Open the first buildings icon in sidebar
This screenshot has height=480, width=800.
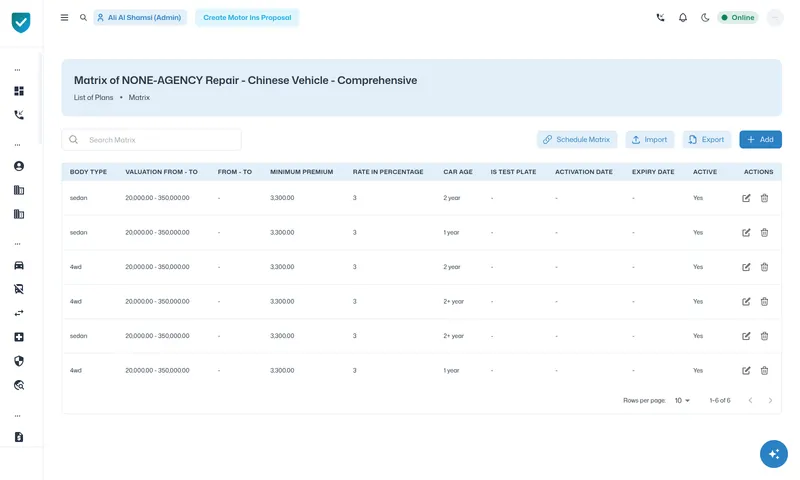point(19,190)
